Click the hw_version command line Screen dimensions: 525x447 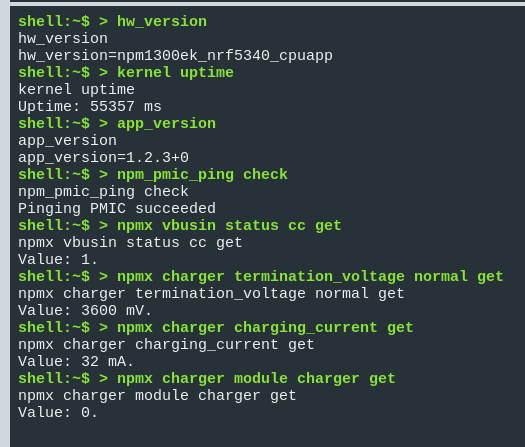tap(112, 22)
